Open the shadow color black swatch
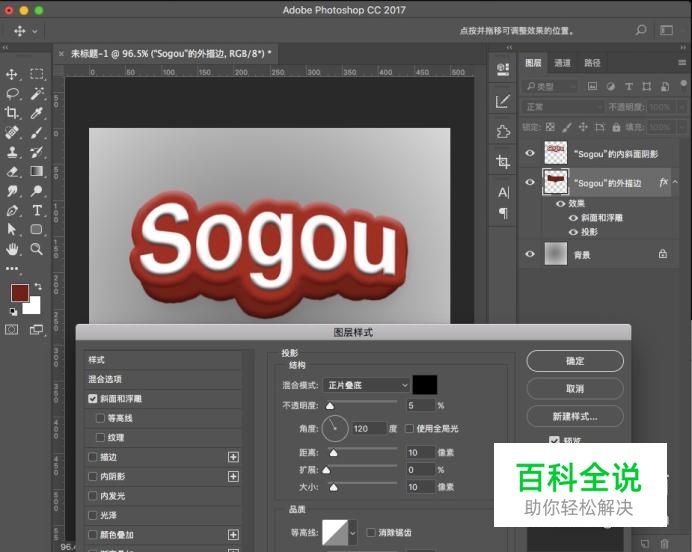692x552 pixels. point(425,385)
